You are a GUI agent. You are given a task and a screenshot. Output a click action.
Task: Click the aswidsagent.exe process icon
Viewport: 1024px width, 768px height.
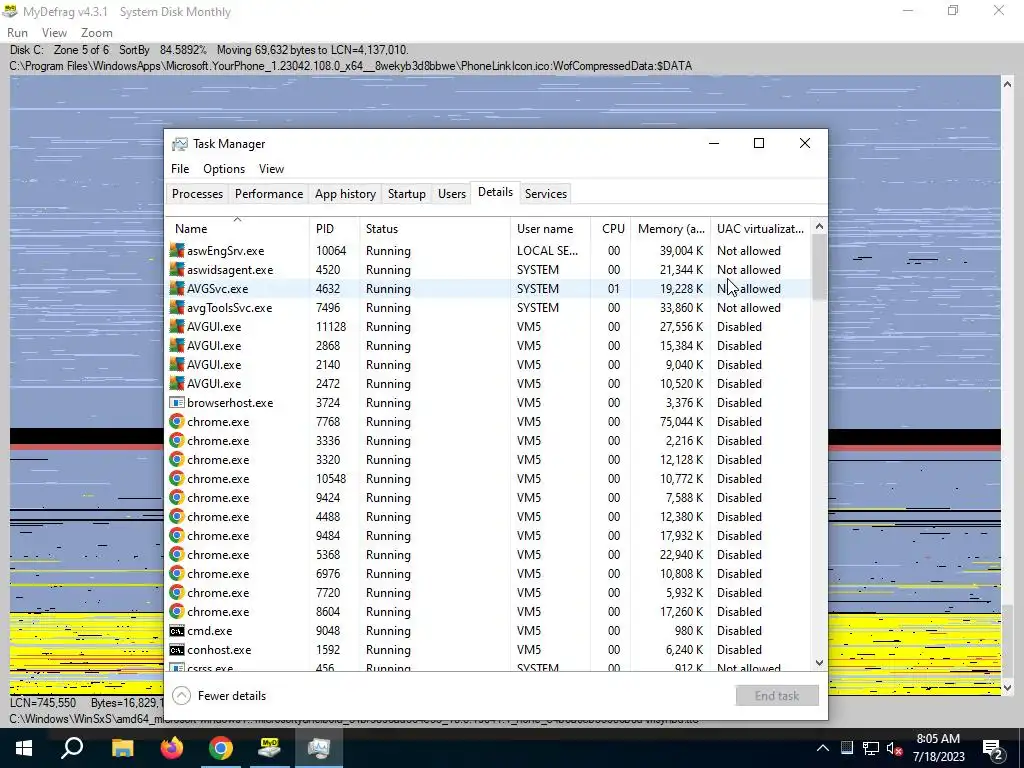[176, 270]
